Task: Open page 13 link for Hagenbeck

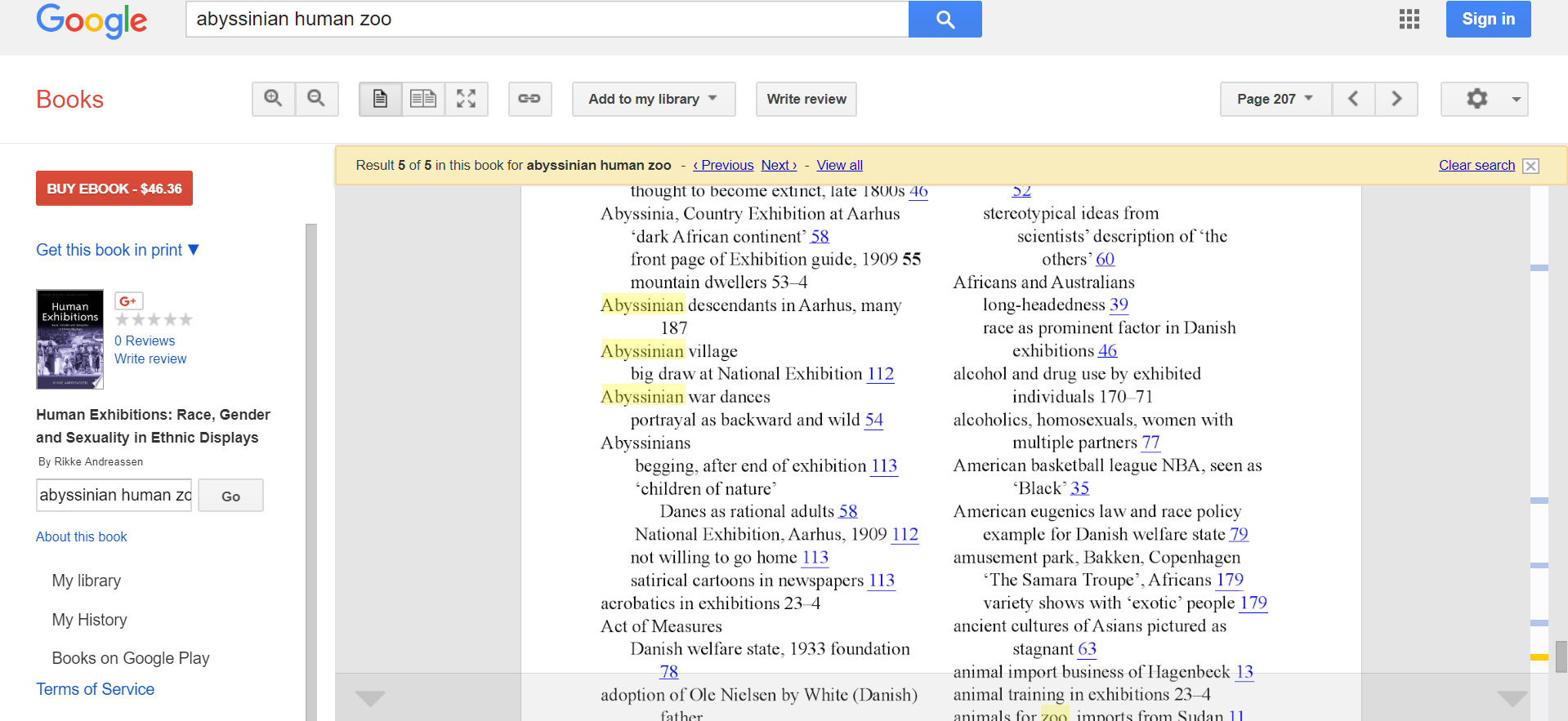Action: (x=1244, y=671)
